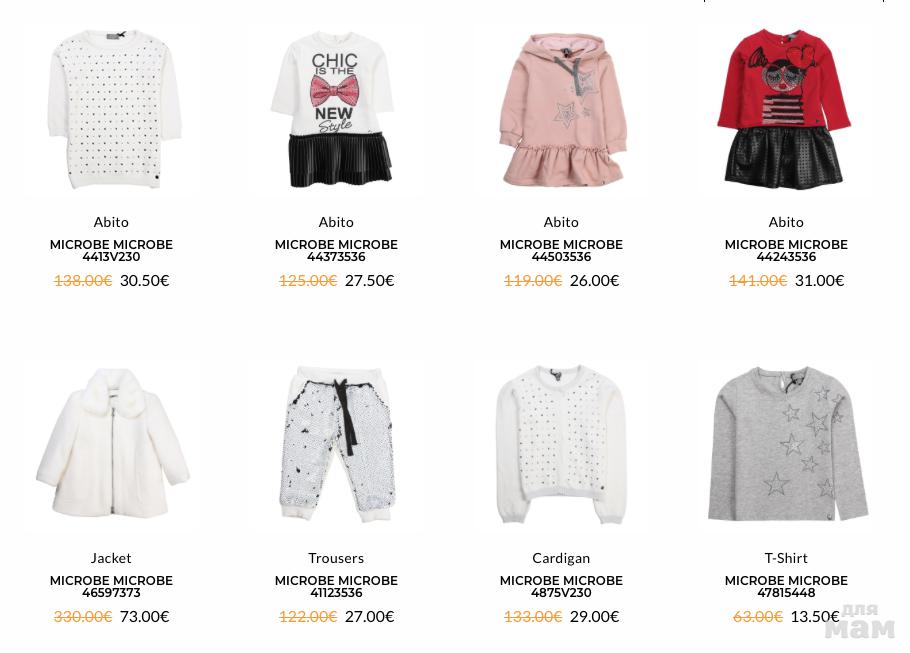Click the Jacket category label
Screen dimensions: 910x653
111,558
